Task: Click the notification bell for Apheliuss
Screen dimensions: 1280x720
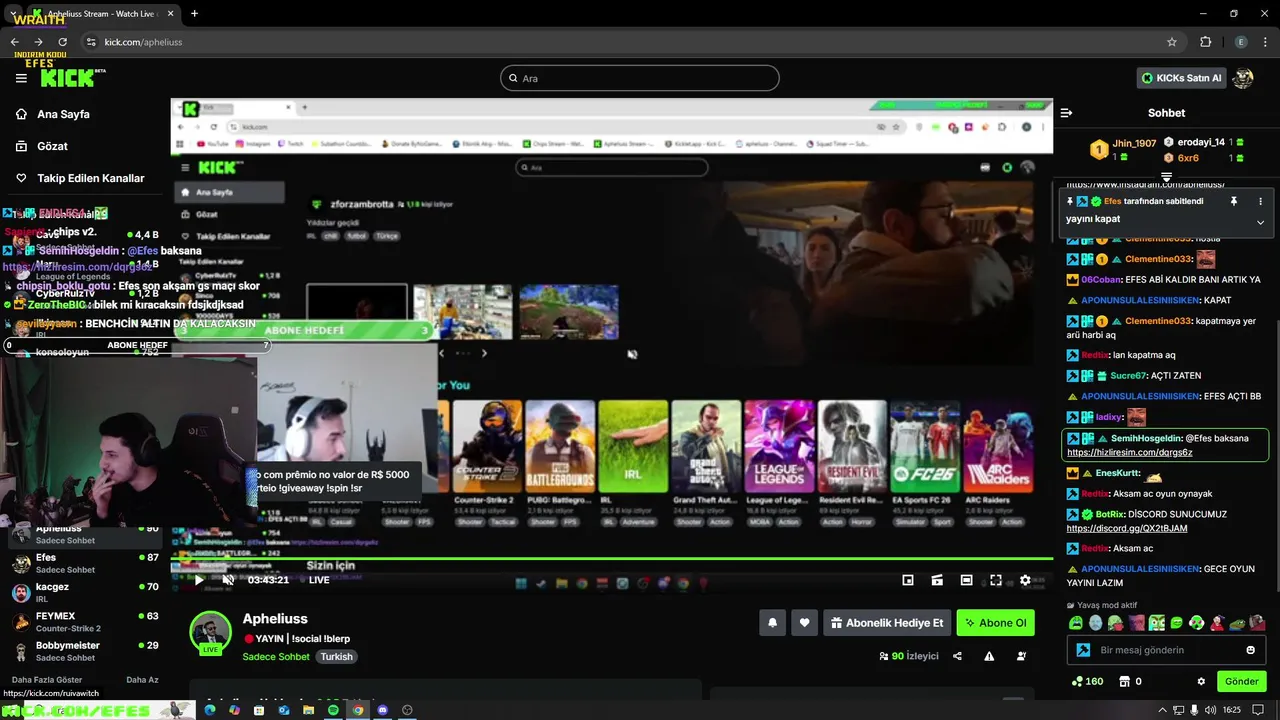Action: [772, 623]
